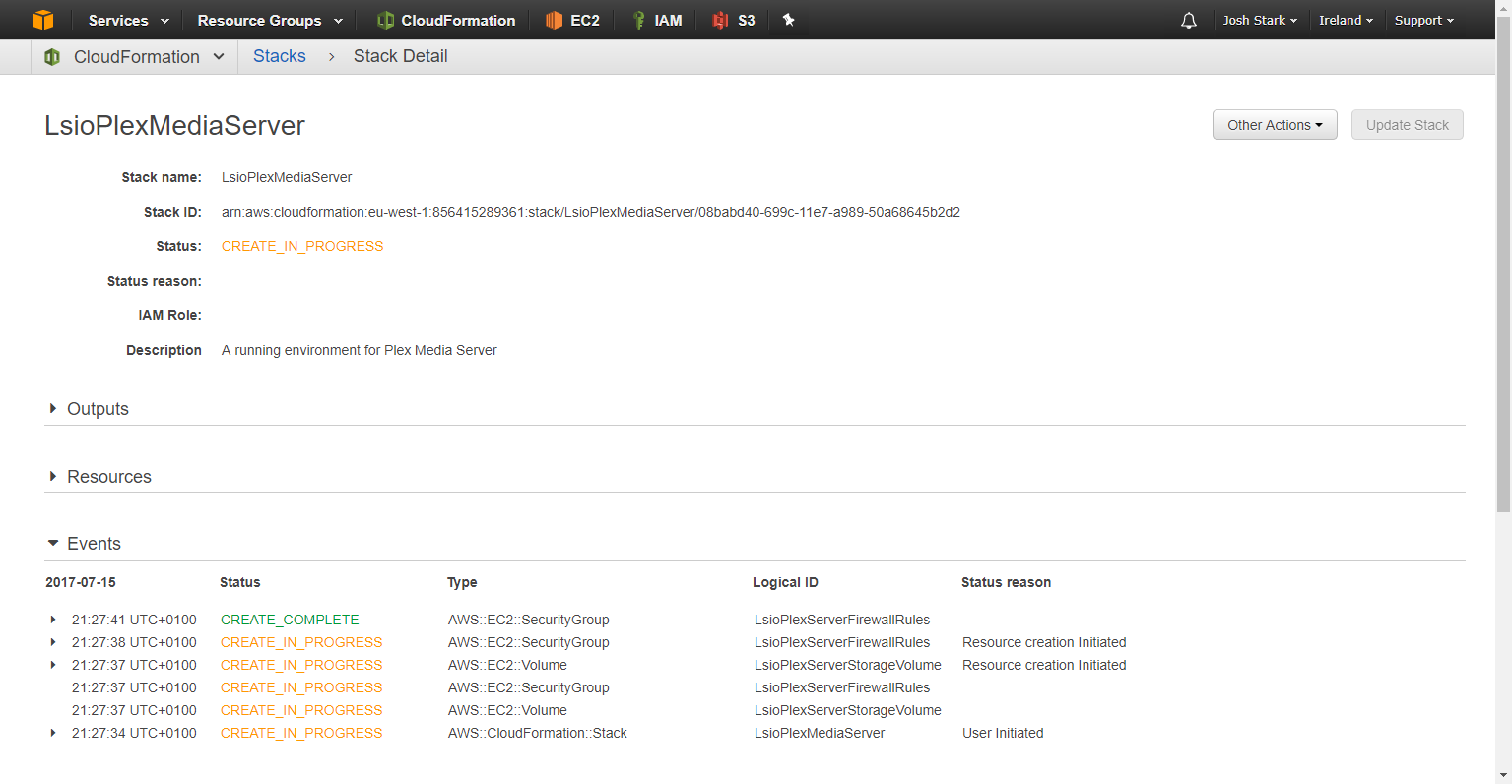Viewport: 1512px width, 784px height.
Task: Click the pin shortcuts icon
Action: pos(788,20)
